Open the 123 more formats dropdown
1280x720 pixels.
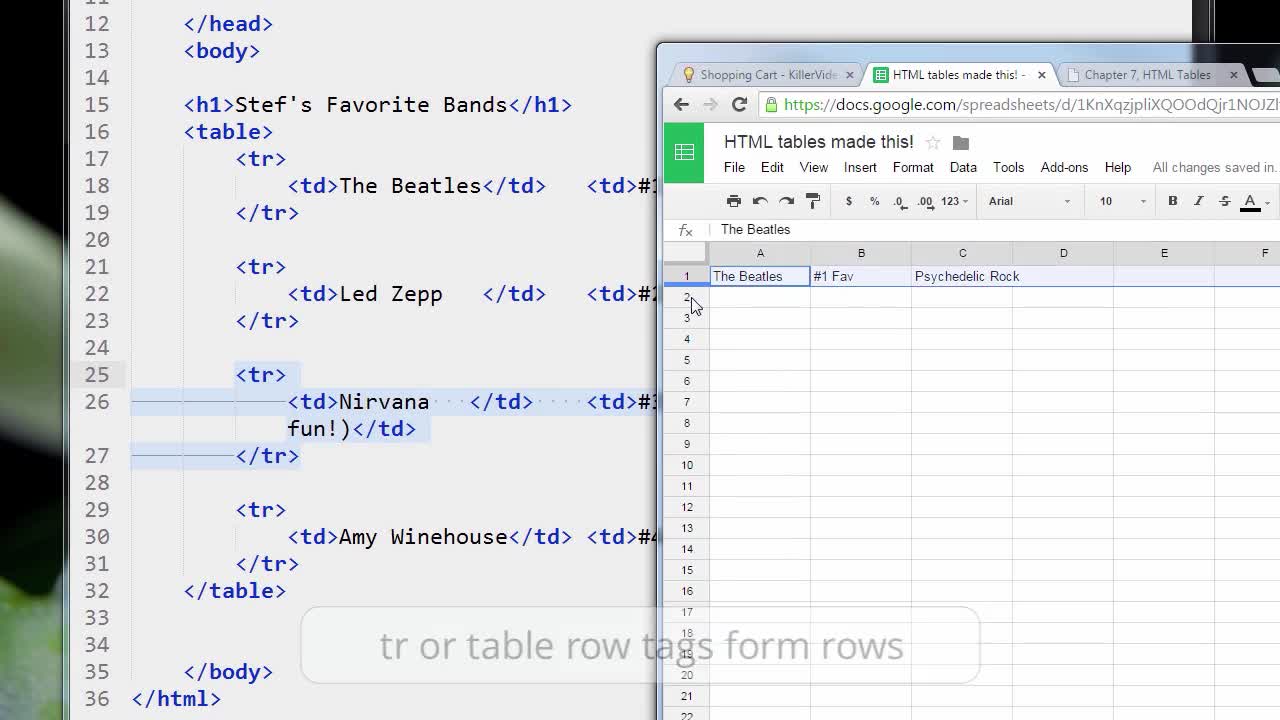click(954, 201)
